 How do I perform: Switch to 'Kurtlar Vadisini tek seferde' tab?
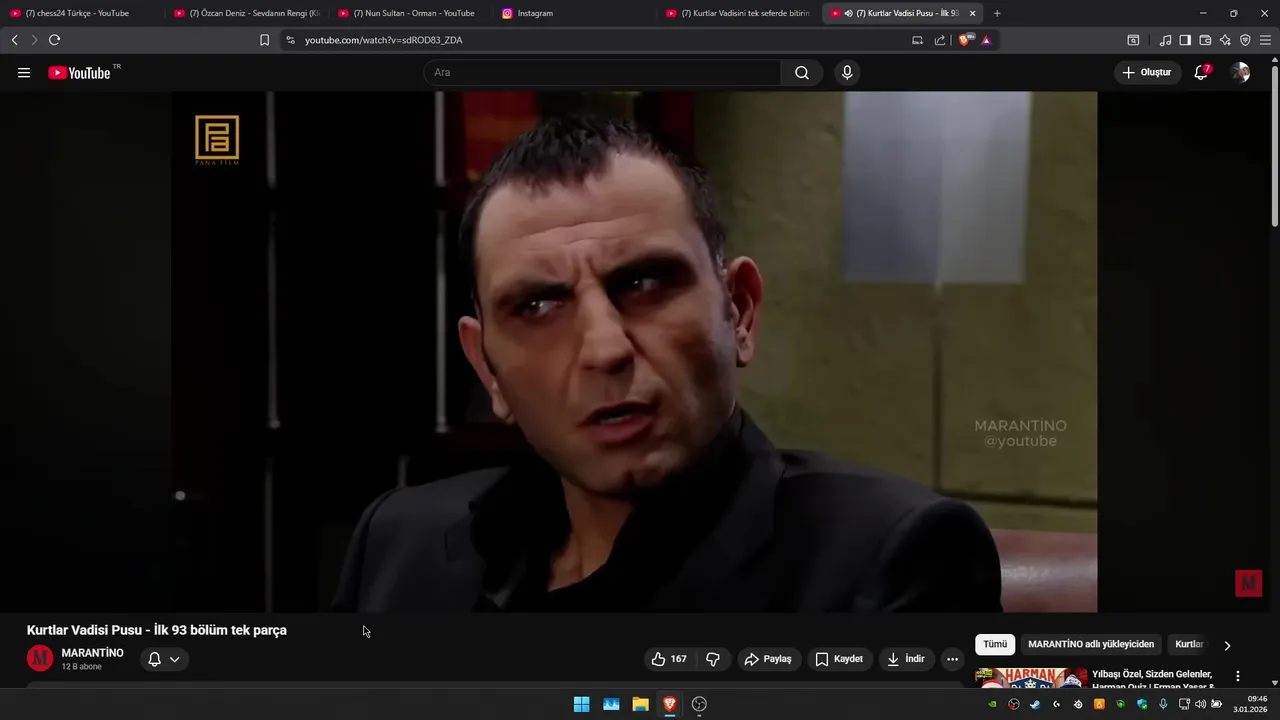pyautogui.click(x=738, y=13)
